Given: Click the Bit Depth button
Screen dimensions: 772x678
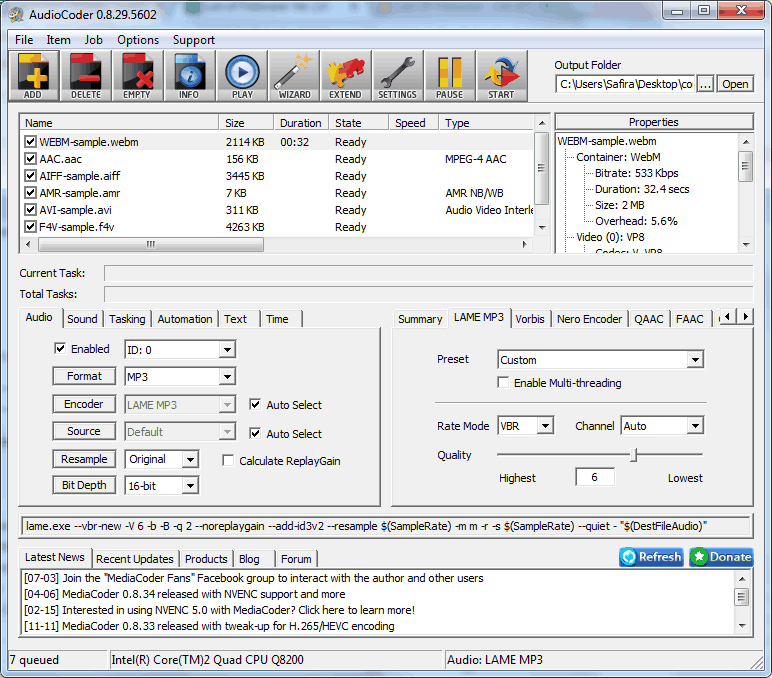Looking at the screenshot, I should 84,485.
